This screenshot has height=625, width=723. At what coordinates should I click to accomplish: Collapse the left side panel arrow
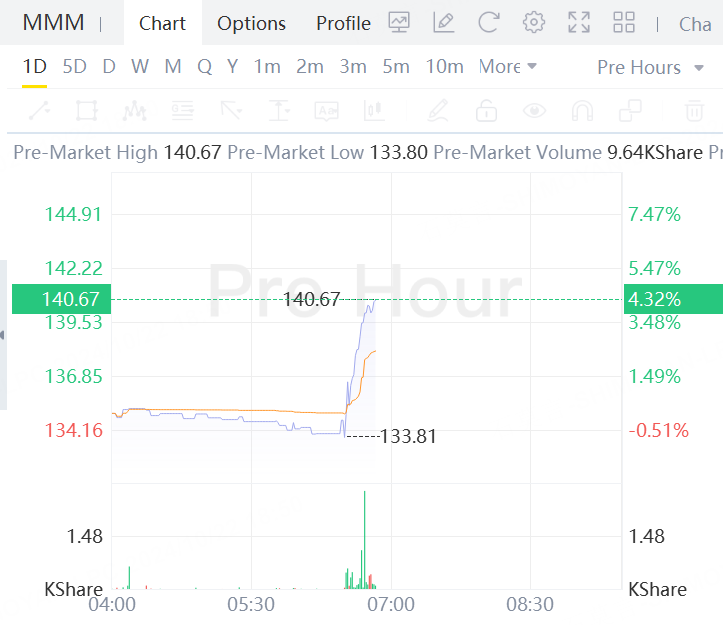[3, 335]
